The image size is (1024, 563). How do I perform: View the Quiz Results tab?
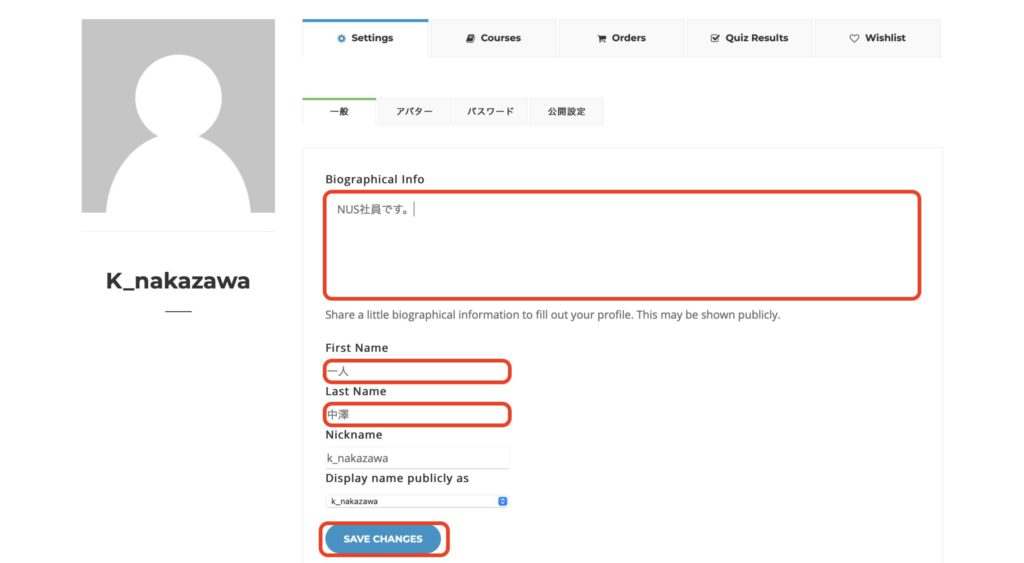(749, 38)
